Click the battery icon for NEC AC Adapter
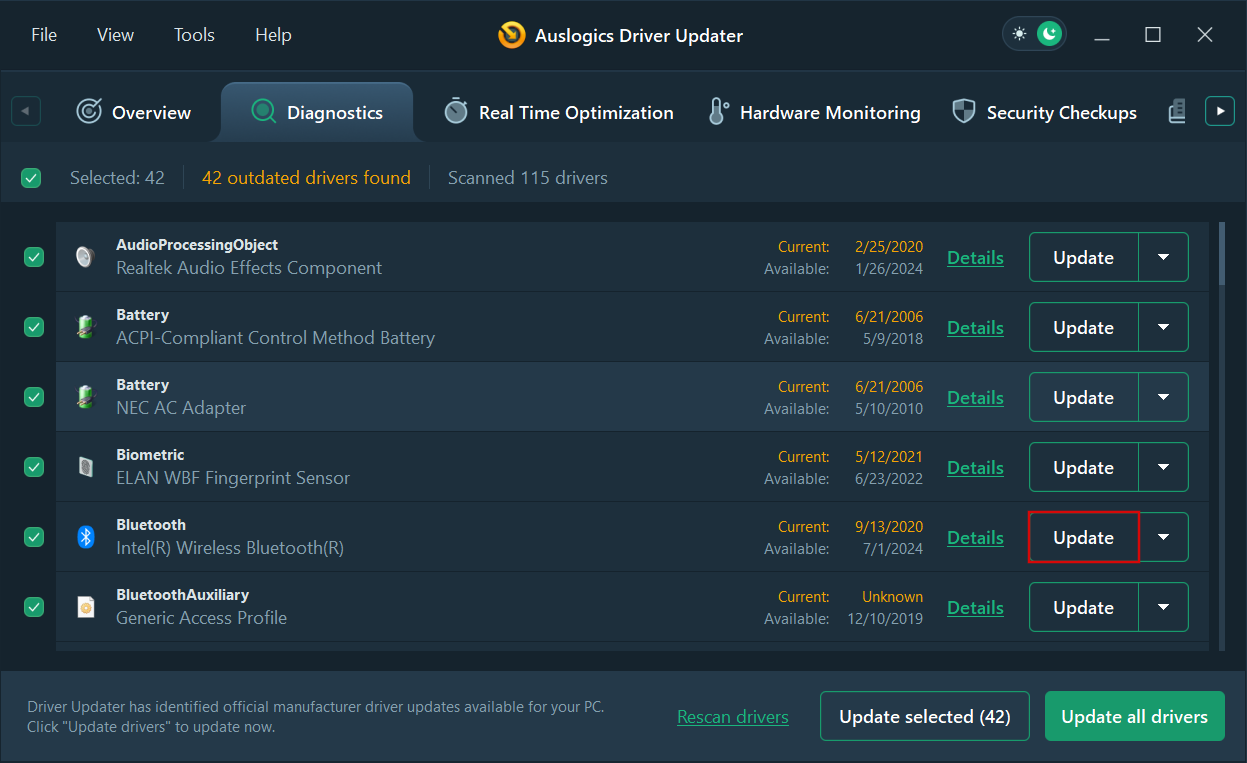The image size is (1247, 763). pyautogui.click(x=86, y=397)
